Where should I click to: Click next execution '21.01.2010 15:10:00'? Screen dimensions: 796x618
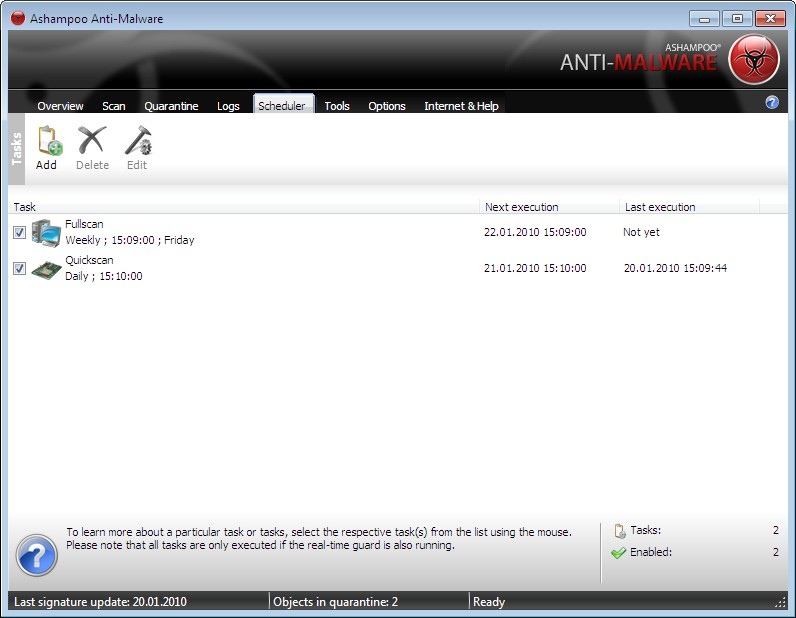tap(535, 268)
